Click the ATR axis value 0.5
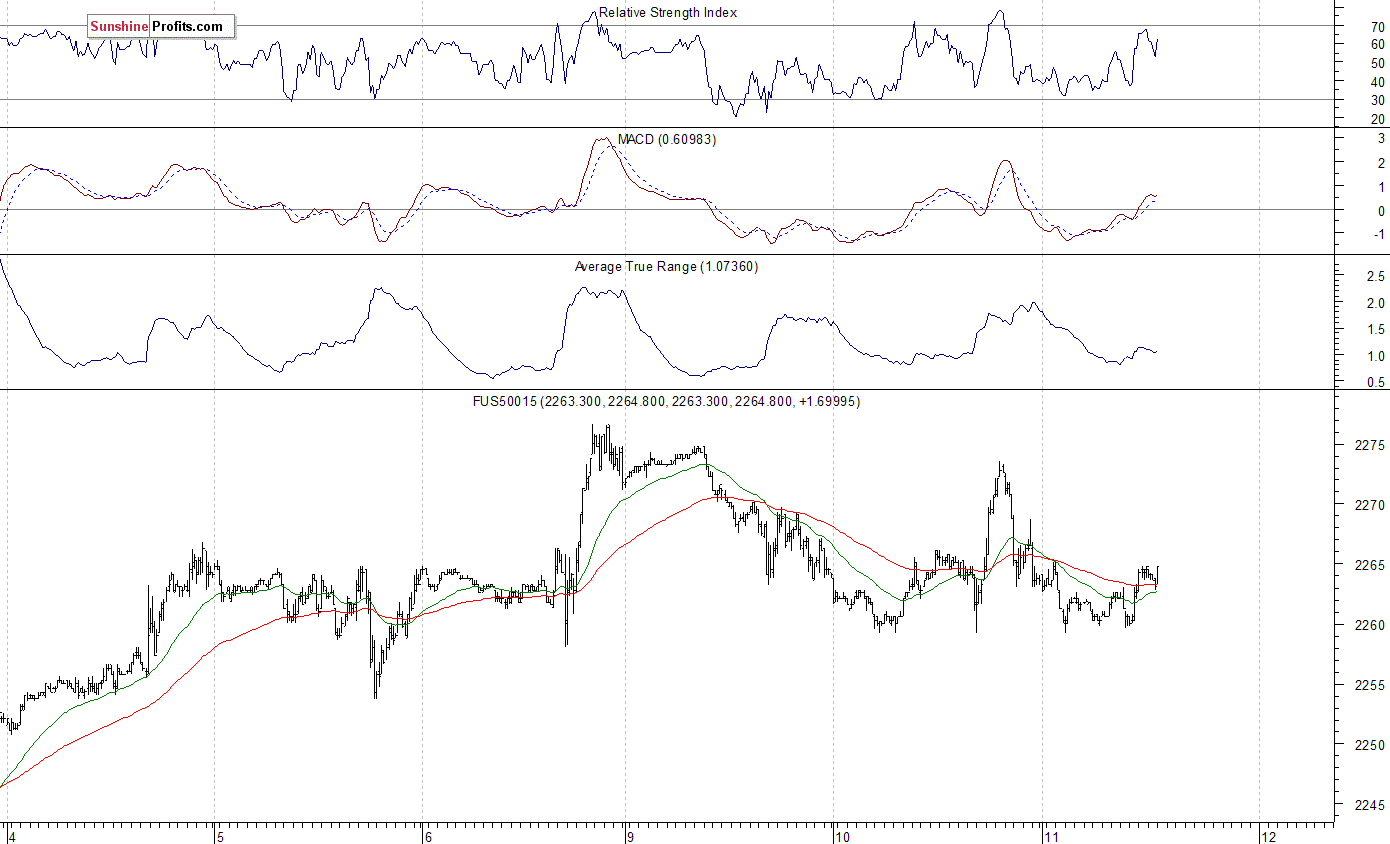This screenshot has width=1390, height=844. click(x=1375, y=382)
